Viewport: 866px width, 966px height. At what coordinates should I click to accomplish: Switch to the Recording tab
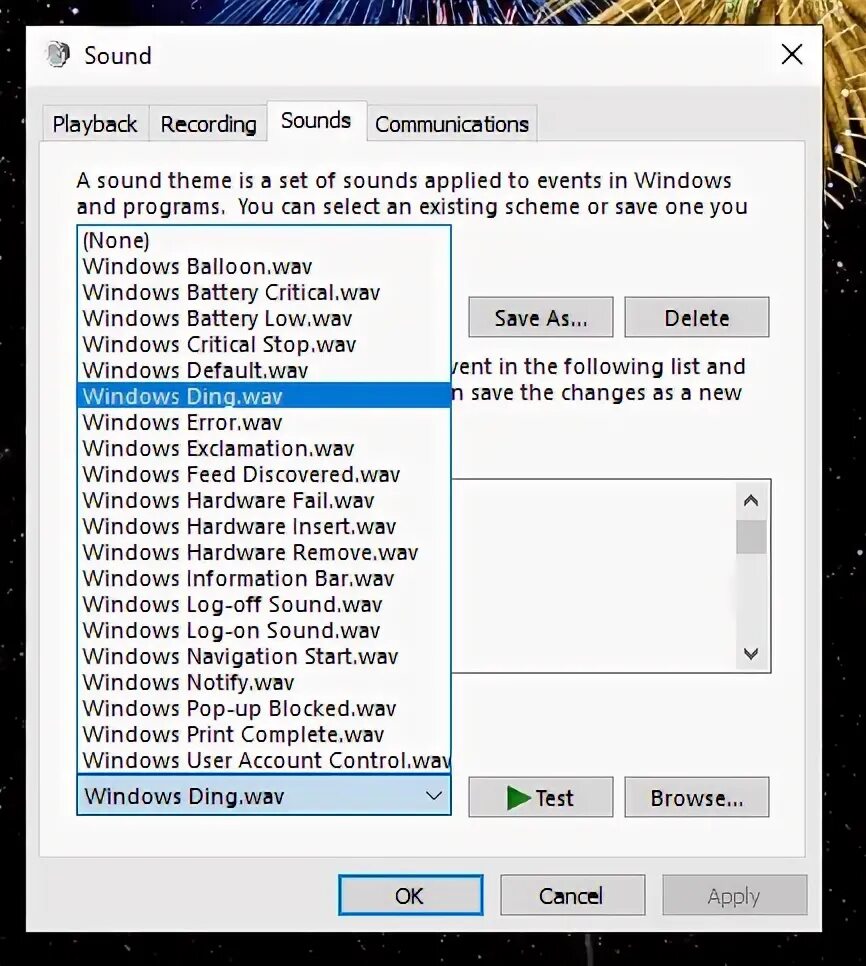tap(207, 123)
